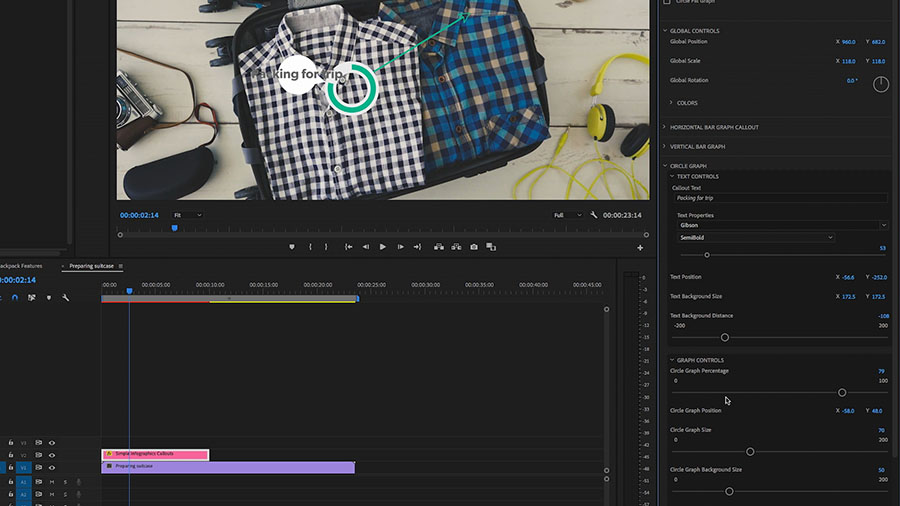This screenshot has height=506, width=900.
Task: Mute the A1 audio track
Action: [52, 481]
